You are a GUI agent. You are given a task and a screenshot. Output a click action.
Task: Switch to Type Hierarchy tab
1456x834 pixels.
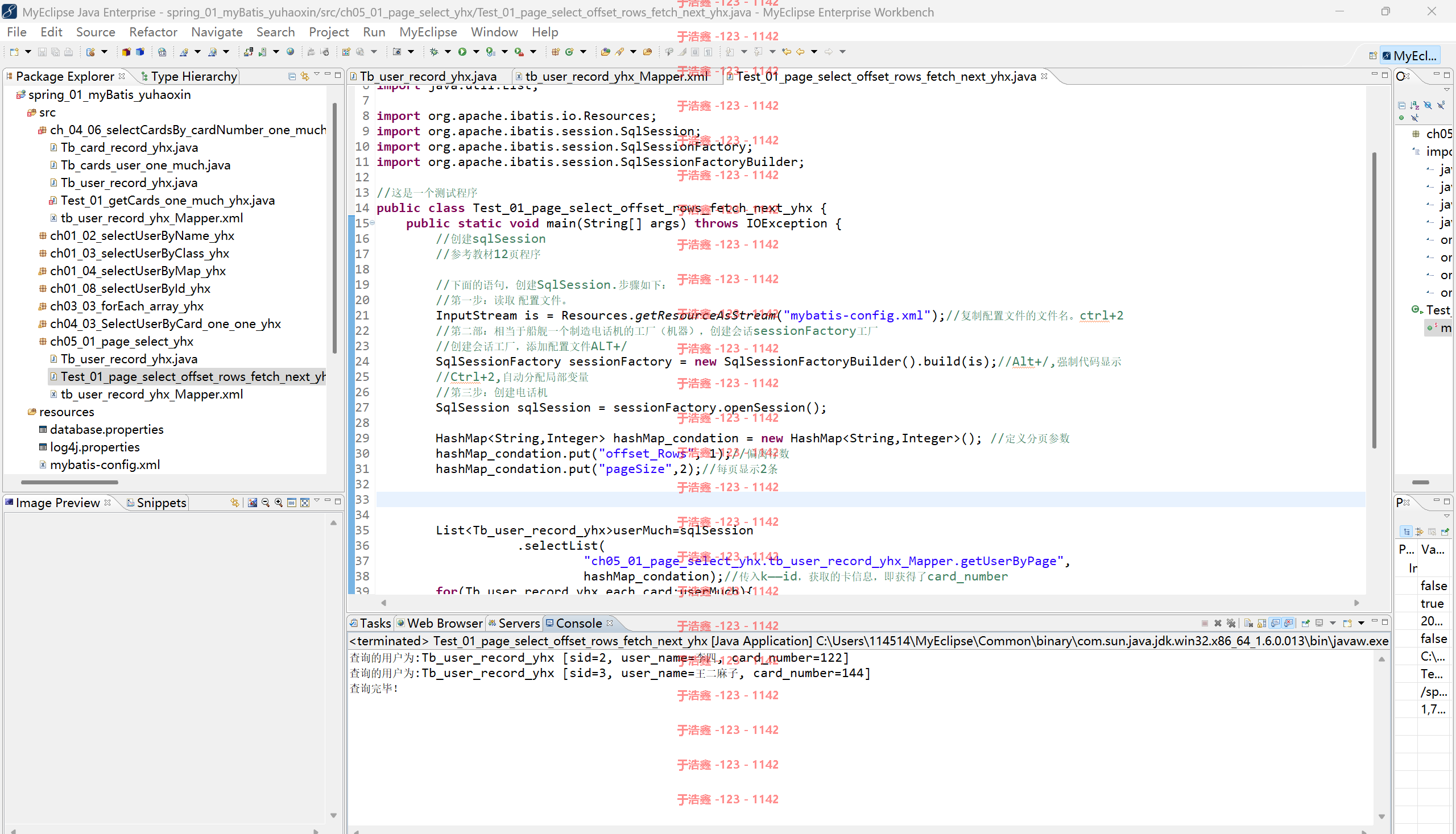coord(189,76)
